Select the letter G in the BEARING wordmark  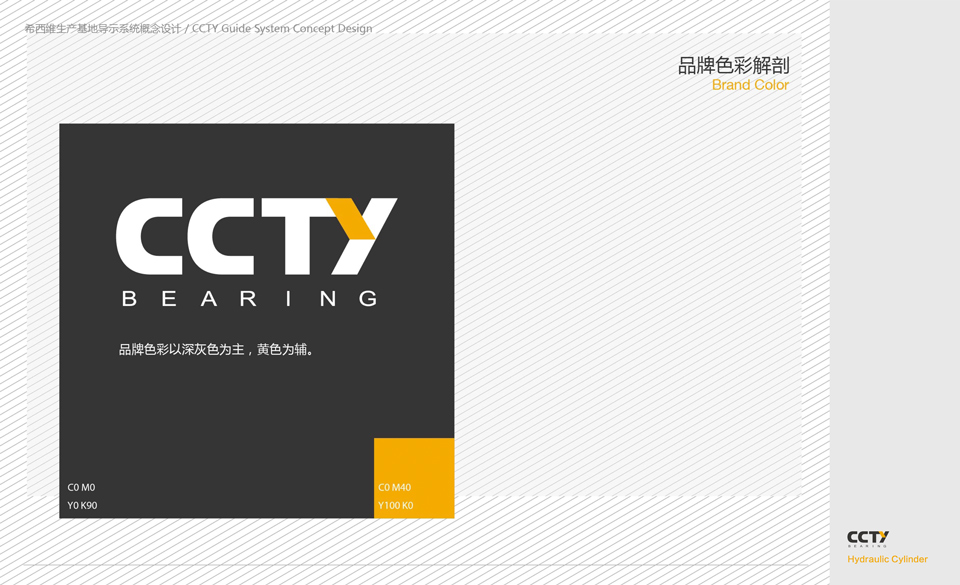coord(368,298)
